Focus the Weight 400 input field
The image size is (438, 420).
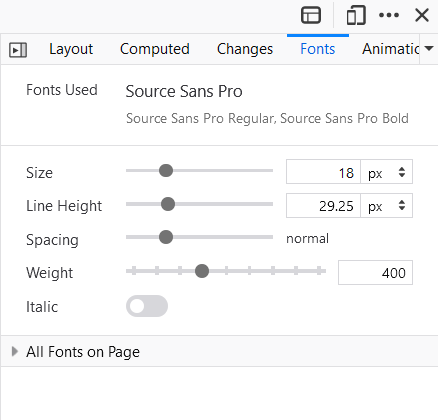[375, 273]
